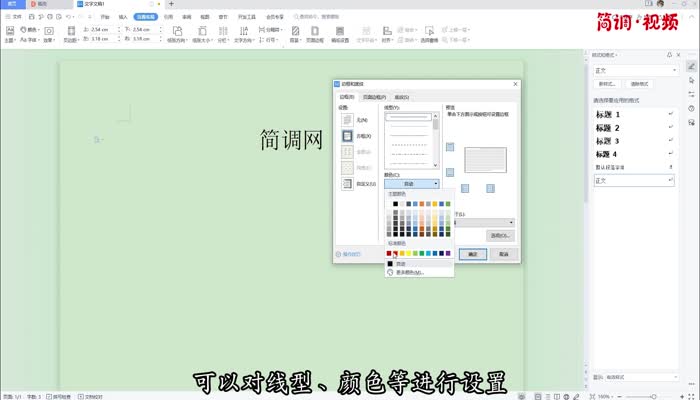Confirm dialog with 确定 button
This screenshot has height=400, width=700.
(x=473, y=254)
